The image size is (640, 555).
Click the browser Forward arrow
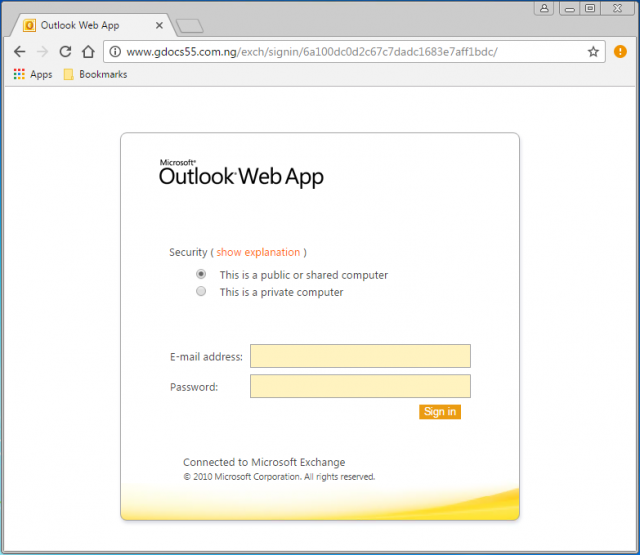coord(42,52)
